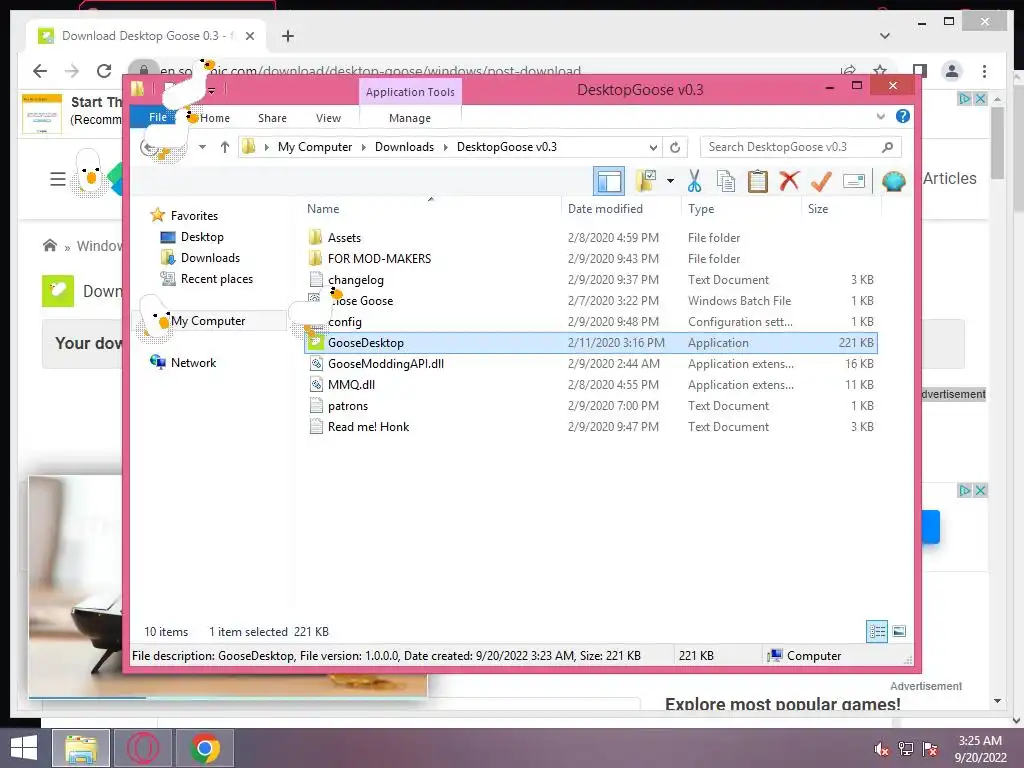Toggle the preview pane toolbar icon
The image size is (1024, 768).
pyautogui.click(x=609, y=181)
